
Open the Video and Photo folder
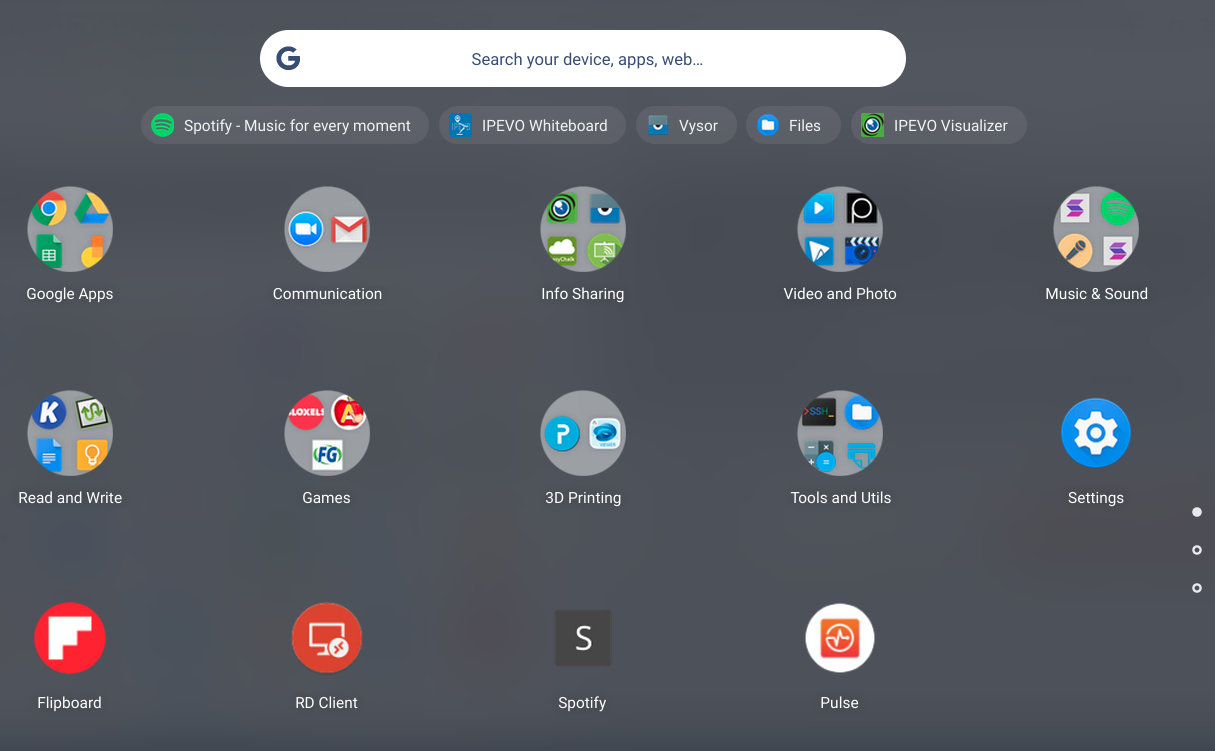click(x=840, y=229)
